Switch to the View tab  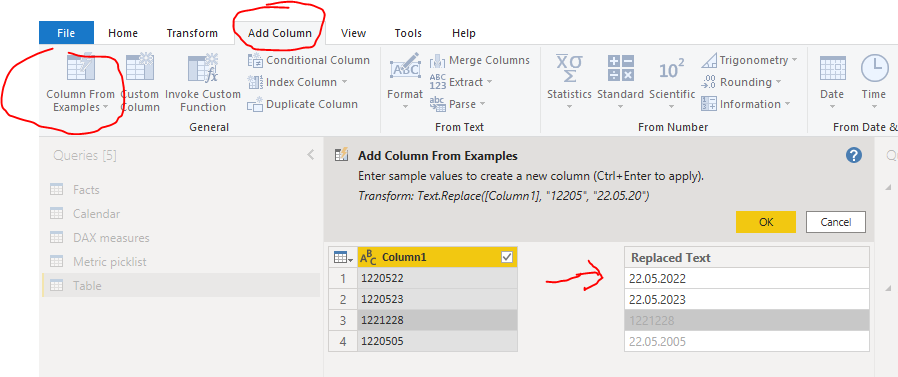click(x=353, y=33)
